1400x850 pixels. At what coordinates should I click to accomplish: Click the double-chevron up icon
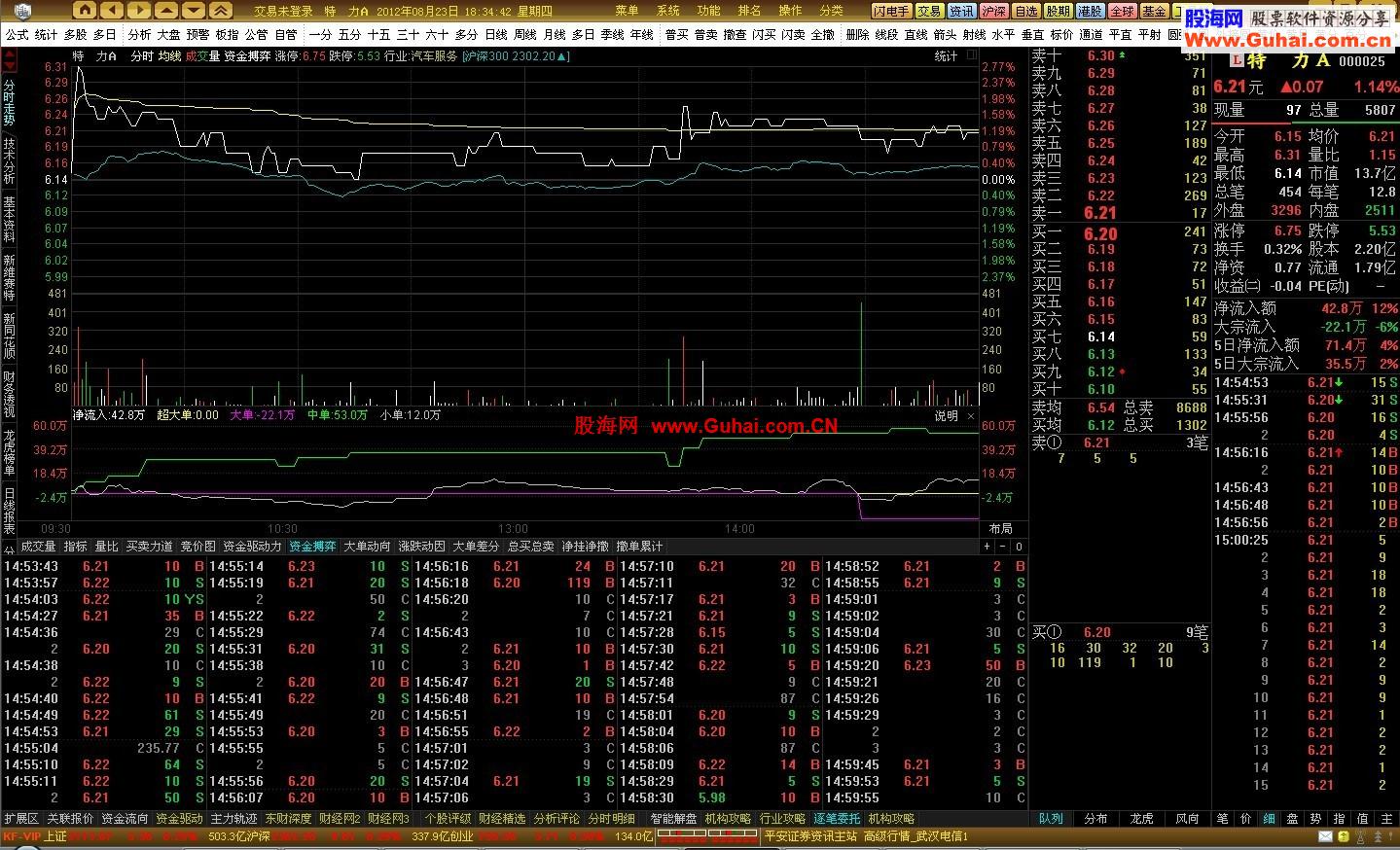222,11
